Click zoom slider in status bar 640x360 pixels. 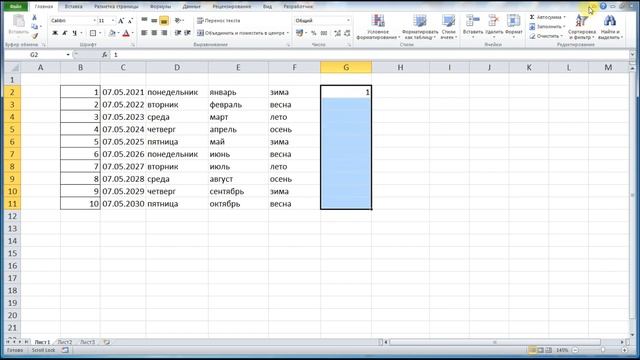coord(603,350)
